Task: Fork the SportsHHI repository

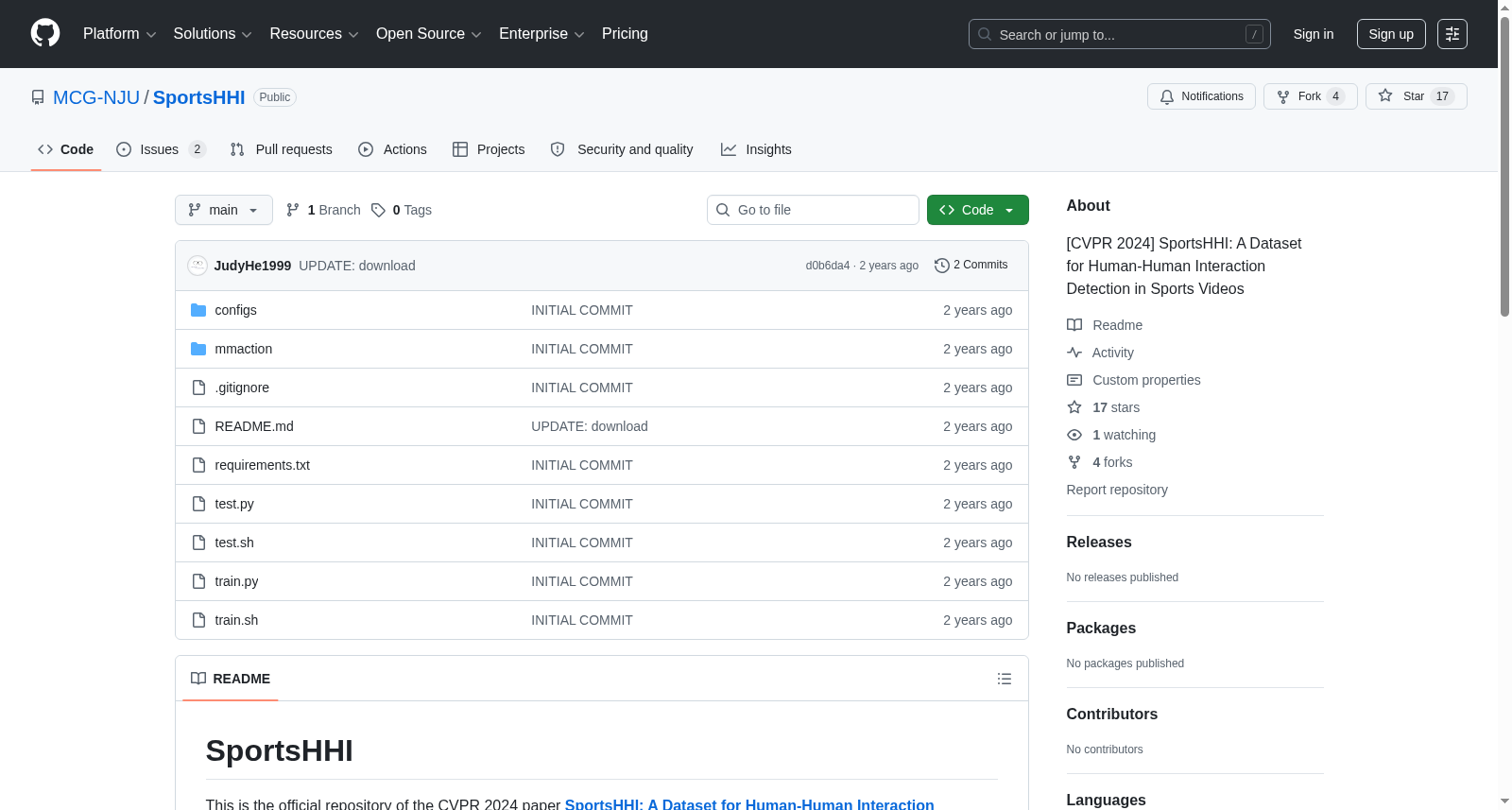Action: click(x=1310, y=96)
